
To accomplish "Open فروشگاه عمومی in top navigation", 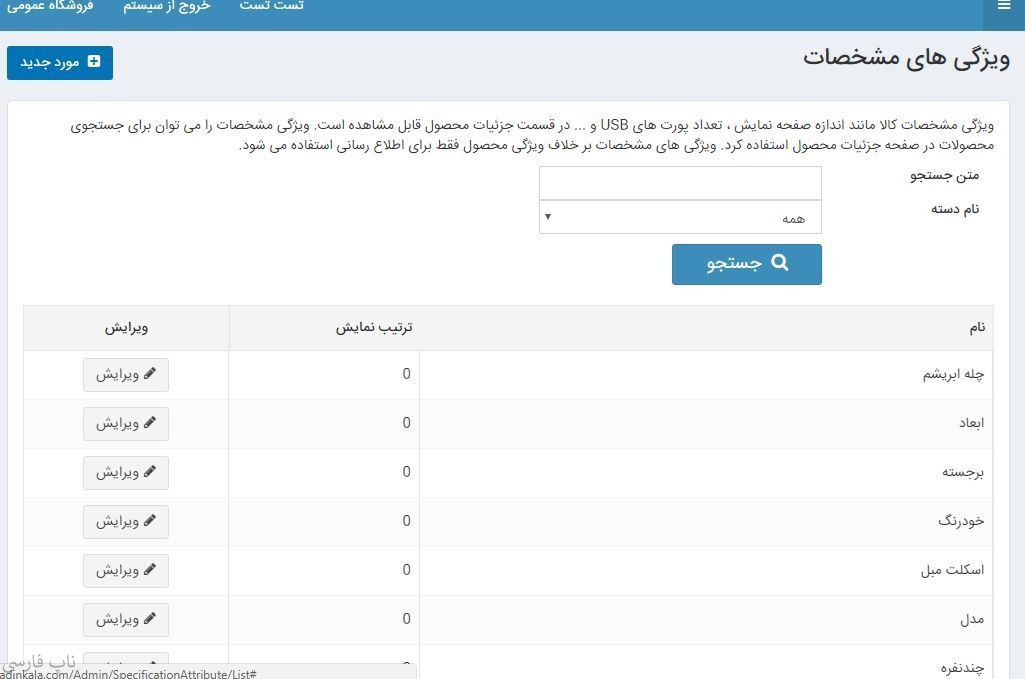I will pyautogui.click(x=50, y=6).
